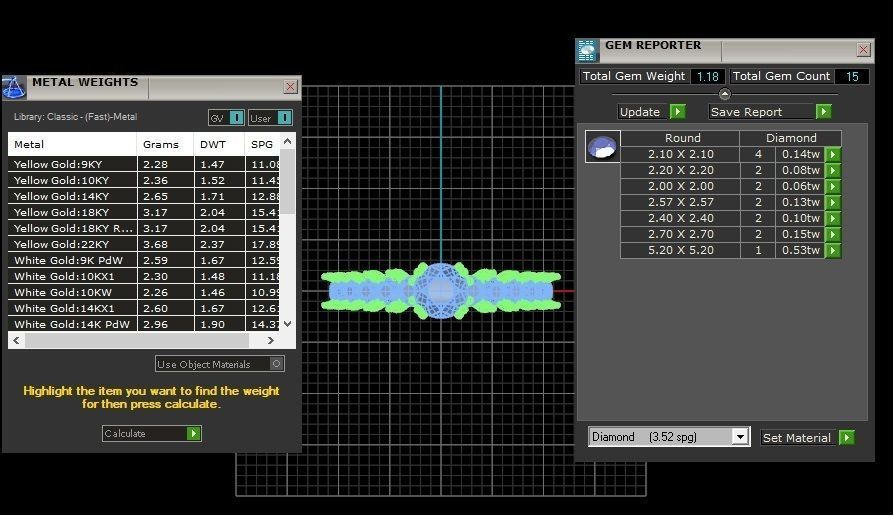Select the Yellow Gold:18KY row
This screenshot has width=894, height=516.
tap(144, 212)
